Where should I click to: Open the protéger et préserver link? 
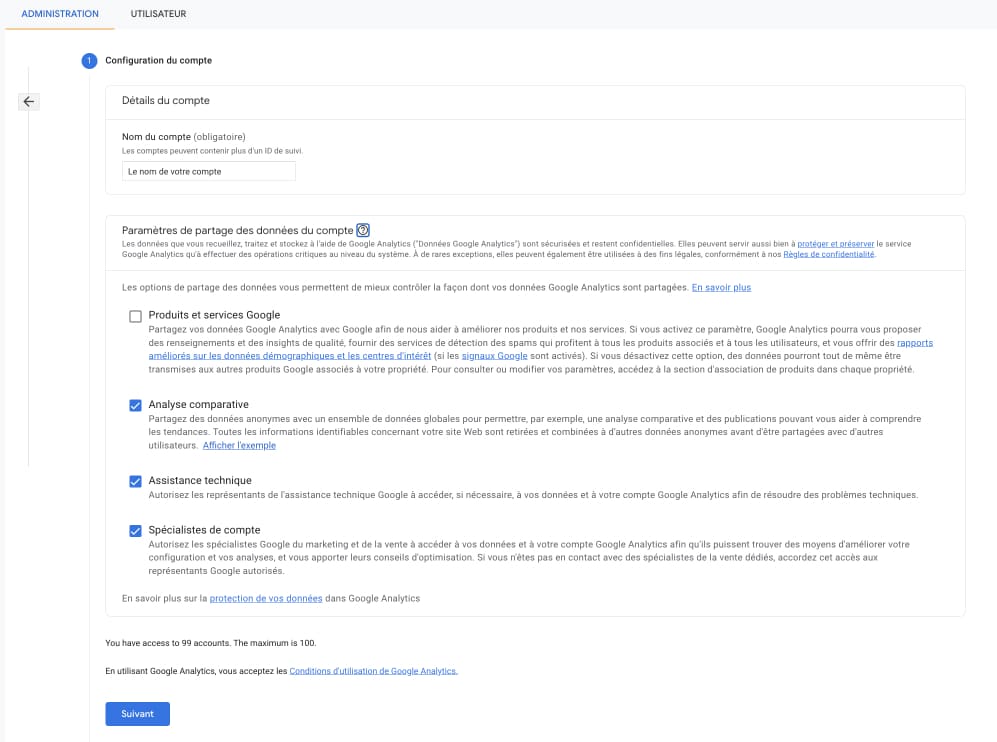point(835,244)
